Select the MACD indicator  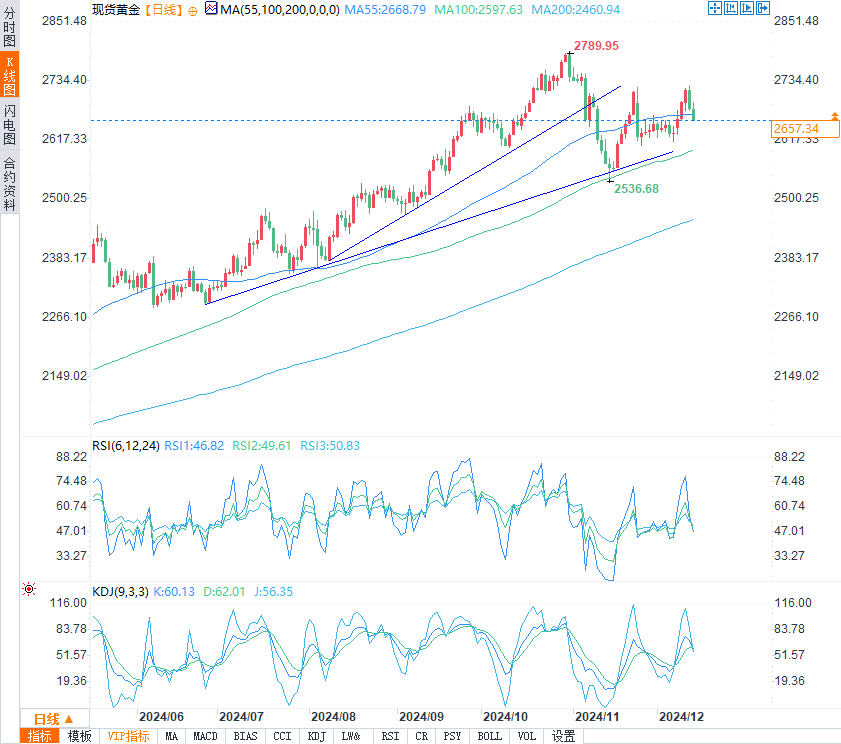pyautogui.click(x=205, y=736)
